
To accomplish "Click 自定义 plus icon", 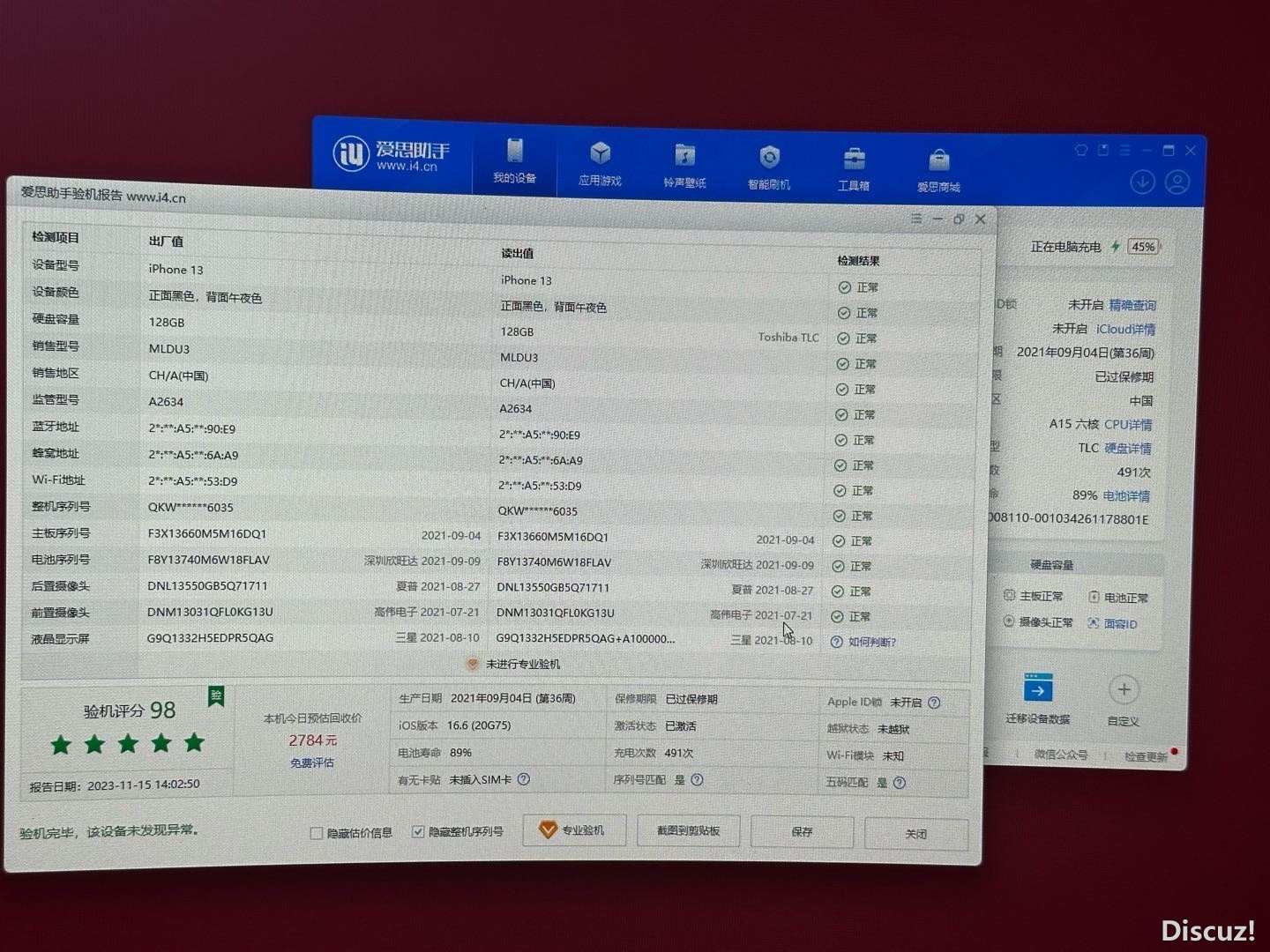I will tap(1123, 690).
